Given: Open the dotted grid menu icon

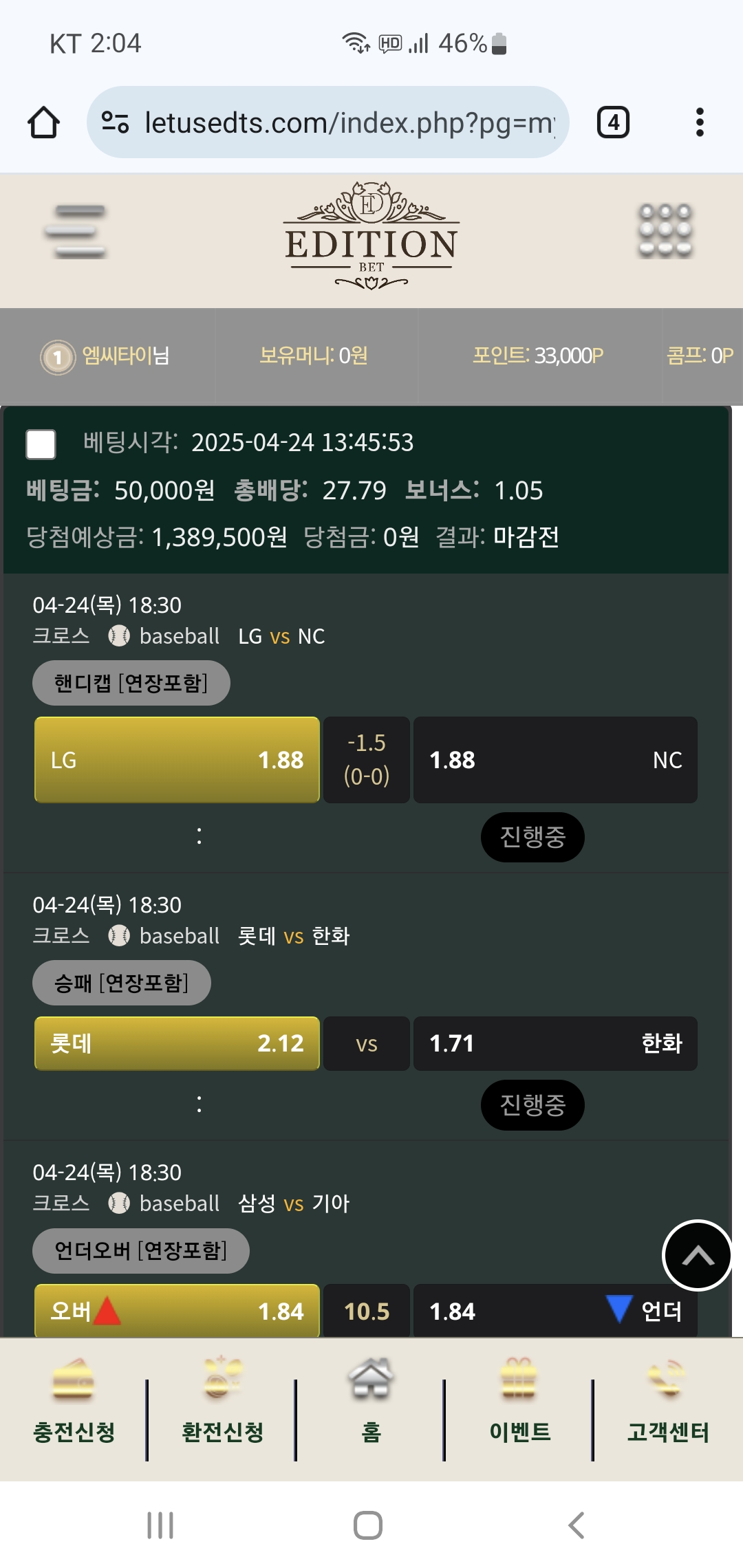Looking at the screenshot, I should tap(665, 231).
